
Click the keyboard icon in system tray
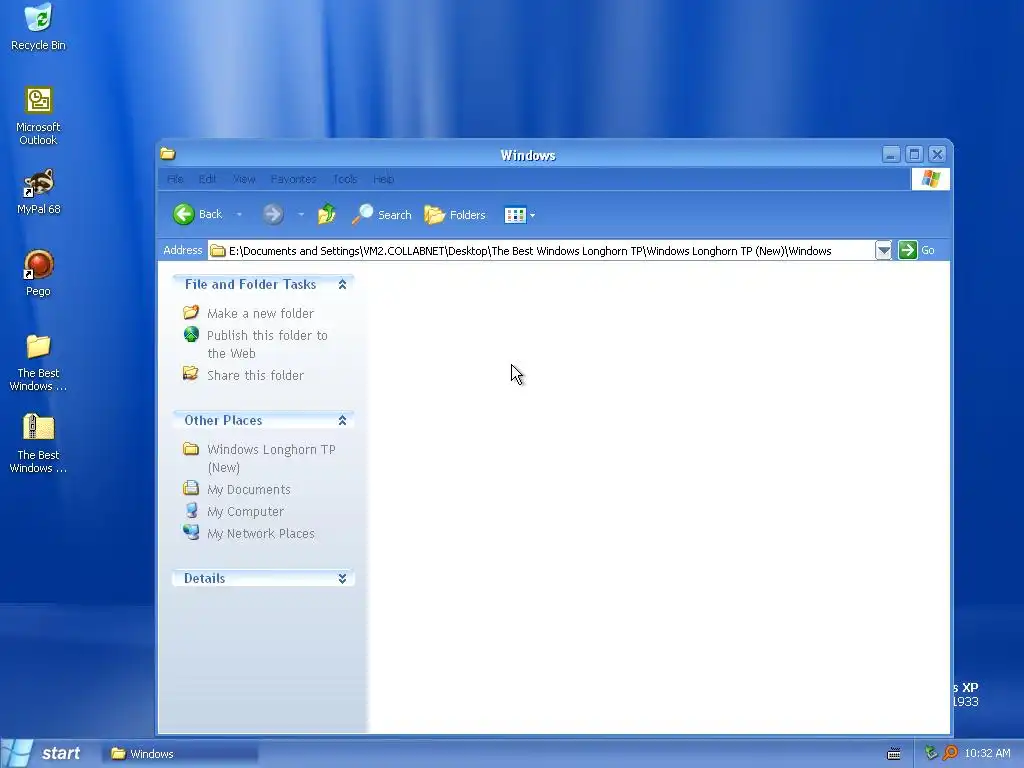point(893,754)
